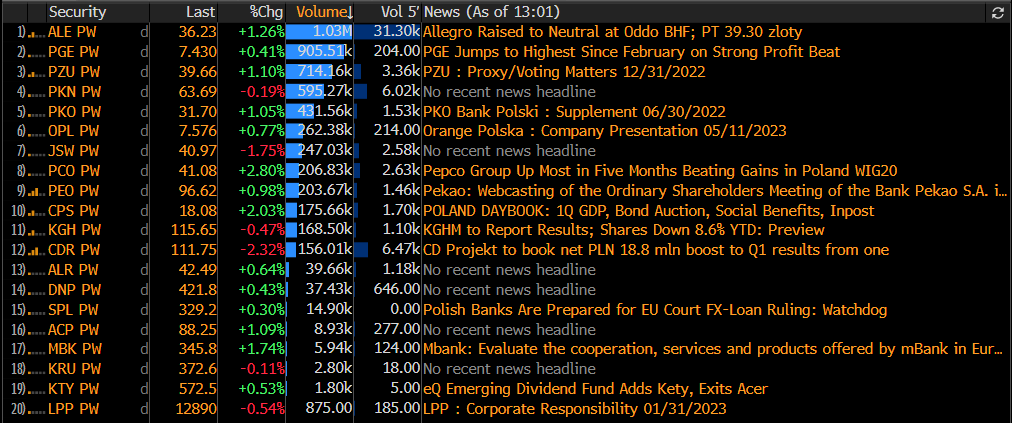
Task: Click the 595.27k volume for PKN
Action: [325, 92]
